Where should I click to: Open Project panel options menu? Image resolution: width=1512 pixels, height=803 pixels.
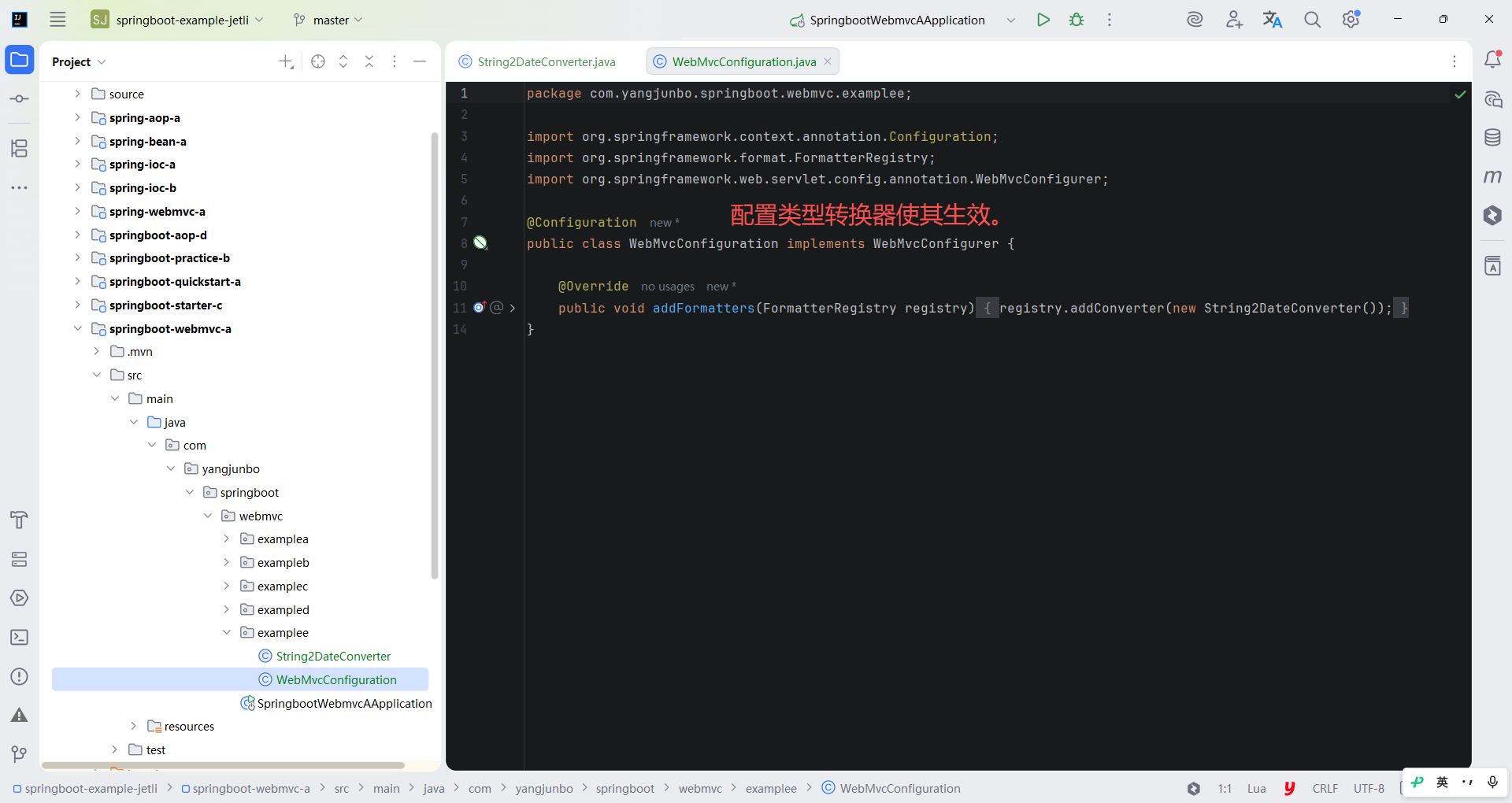pyautogui.click(x=395, y=61)
